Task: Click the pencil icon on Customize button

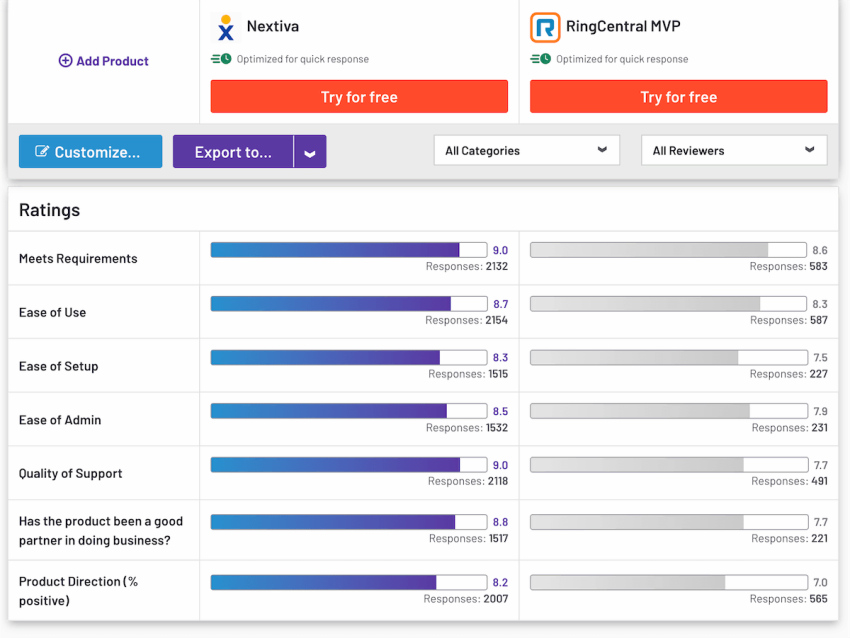Action: [42, 151]
